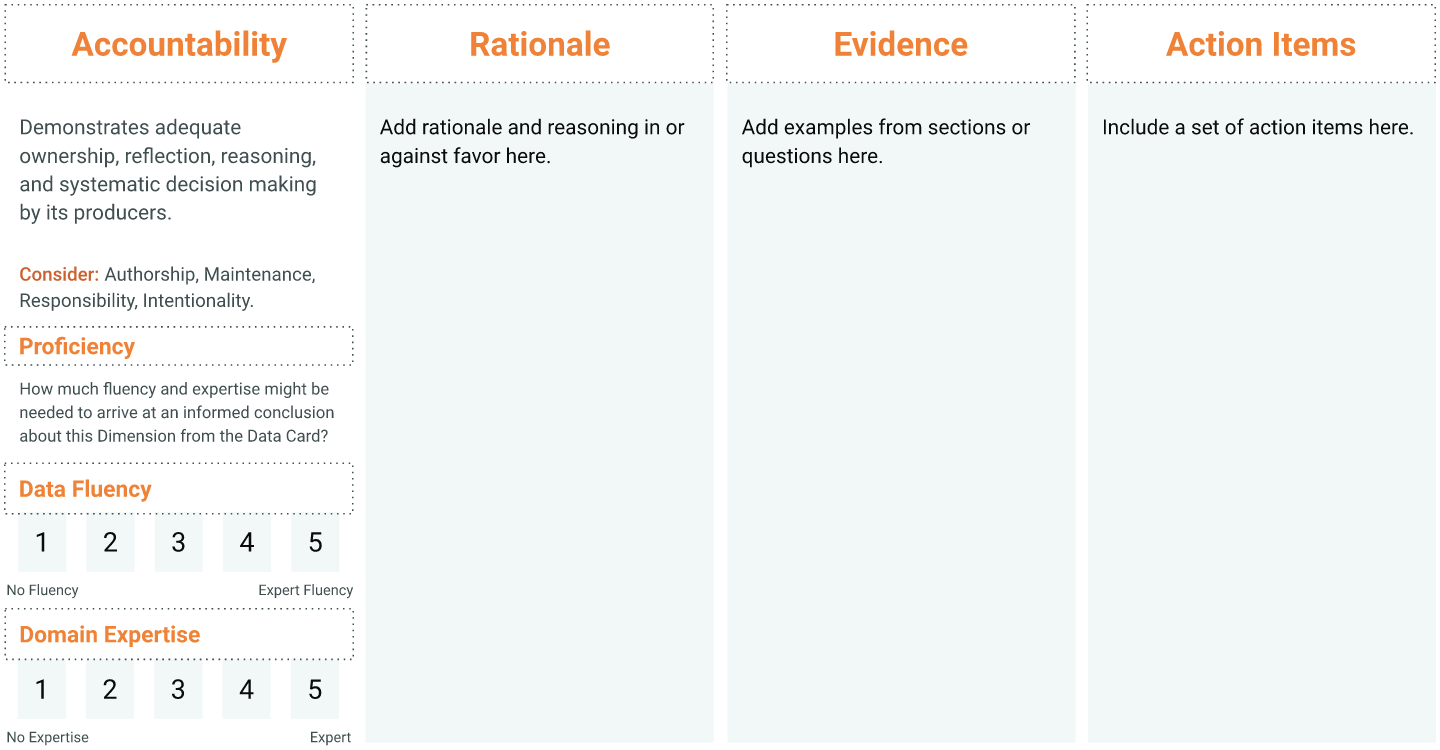
Task: Select Domain Expertise rating 1
Action: [42, 690]
